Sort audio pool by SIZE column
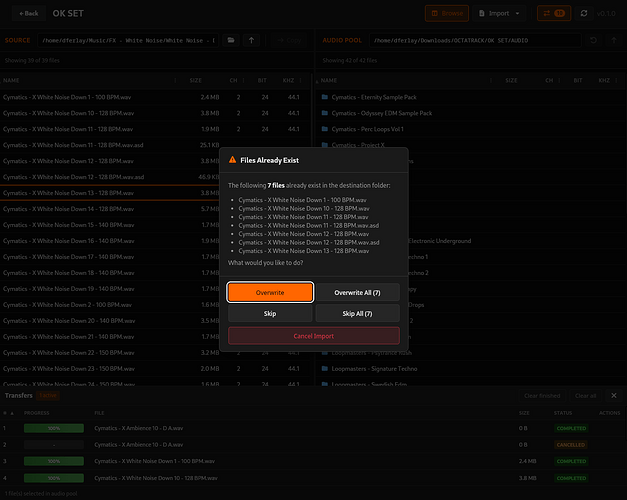Viewport: 627px width, 500px height. (511, 80)
